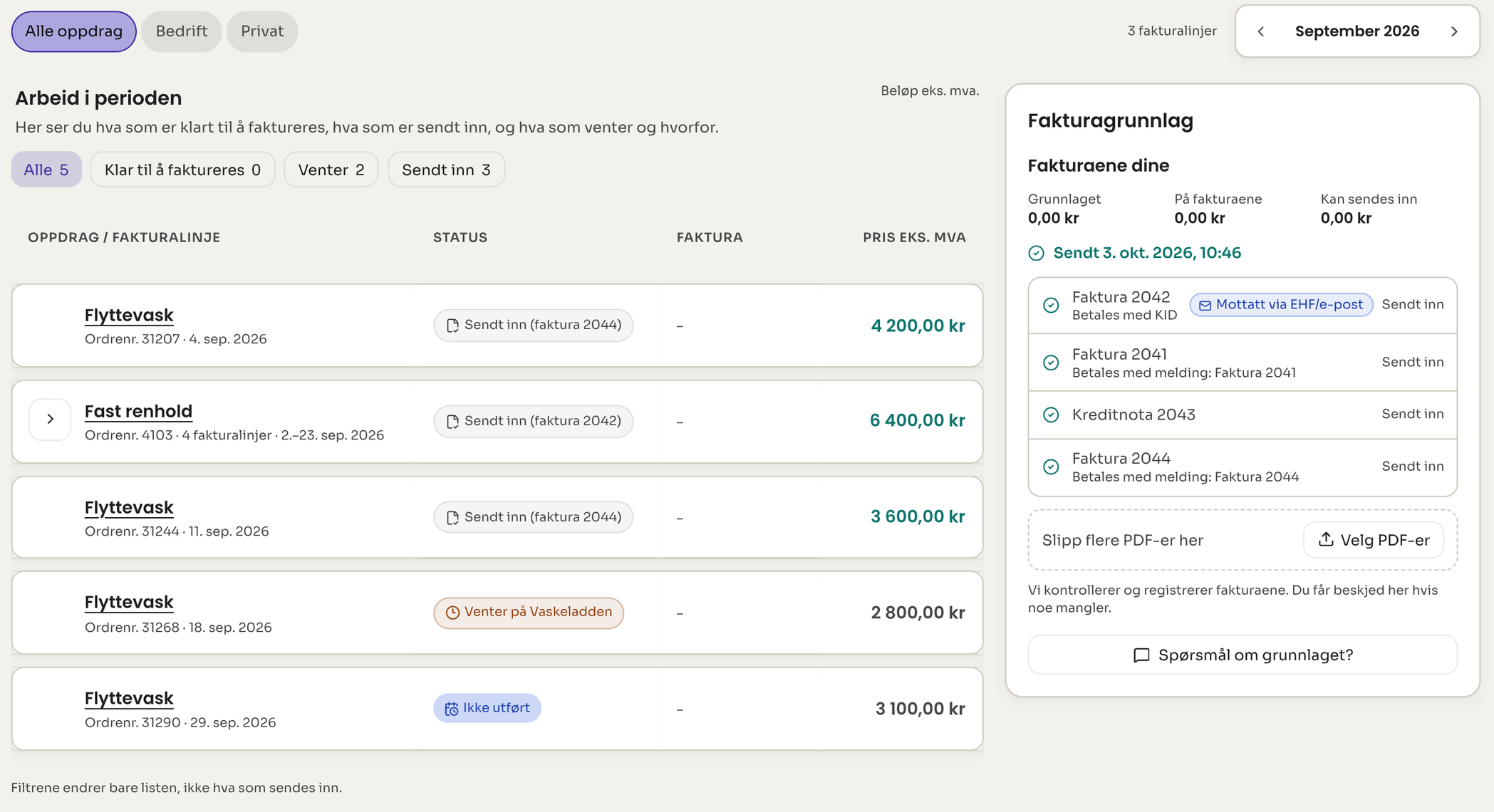Click Sendt inn (faktura 2042) status badge

(533, 421)
